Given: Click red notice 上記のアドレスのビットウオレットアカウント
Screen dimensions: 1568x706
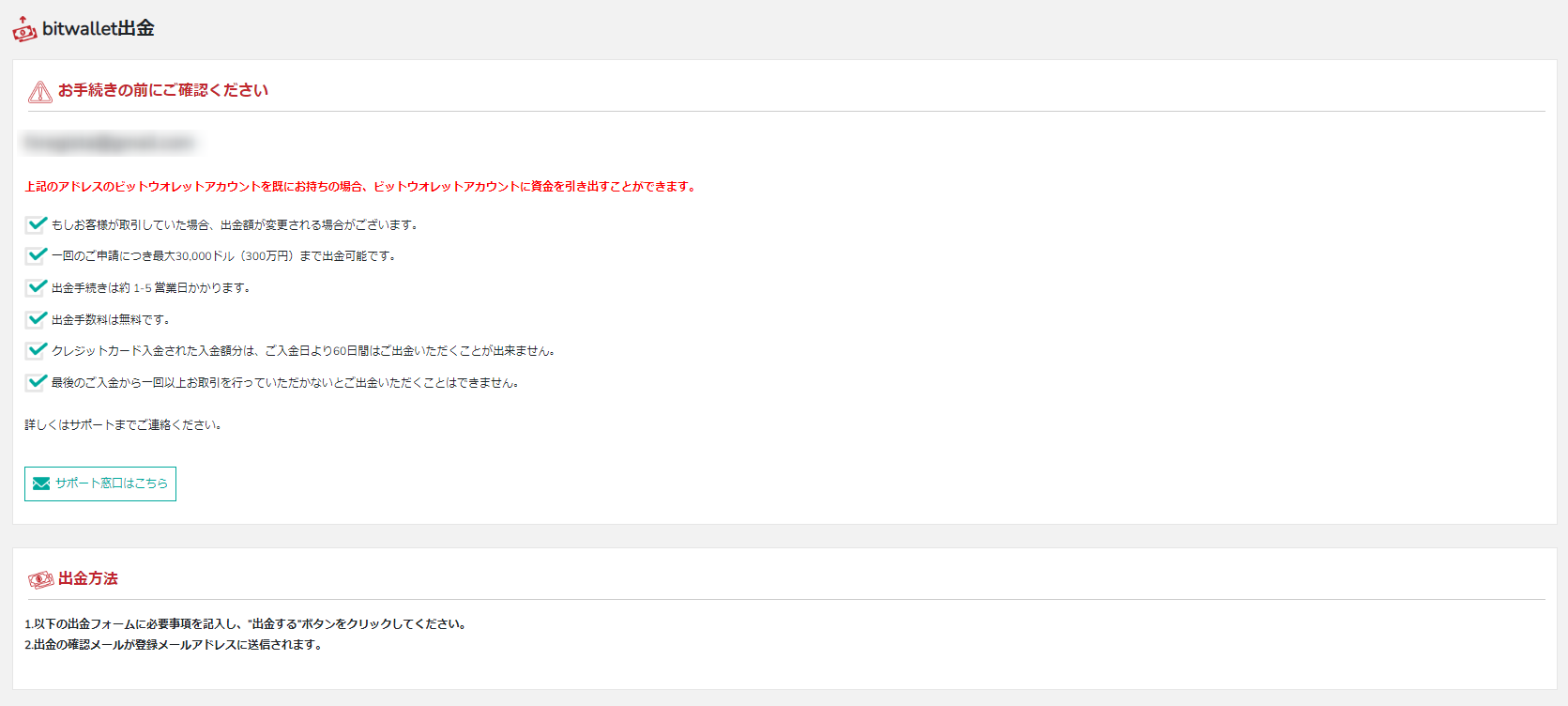Looking at the screenshot, I should (362, 187).
